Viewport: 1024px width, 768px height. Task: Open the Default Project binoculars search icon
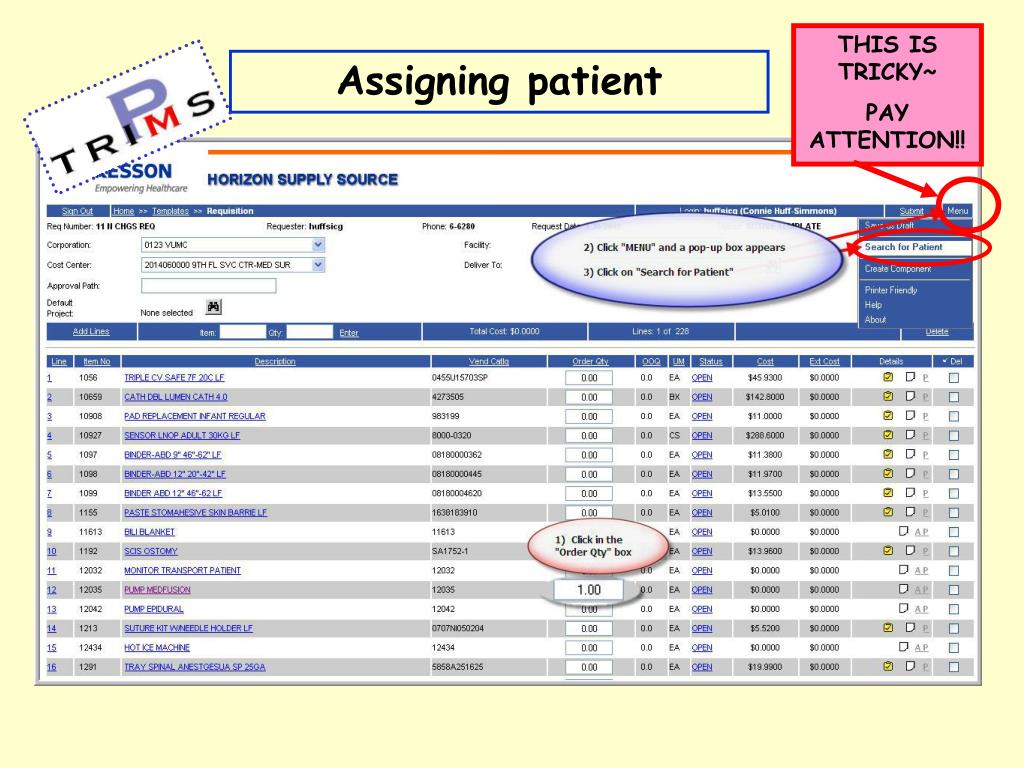(214, 306)
